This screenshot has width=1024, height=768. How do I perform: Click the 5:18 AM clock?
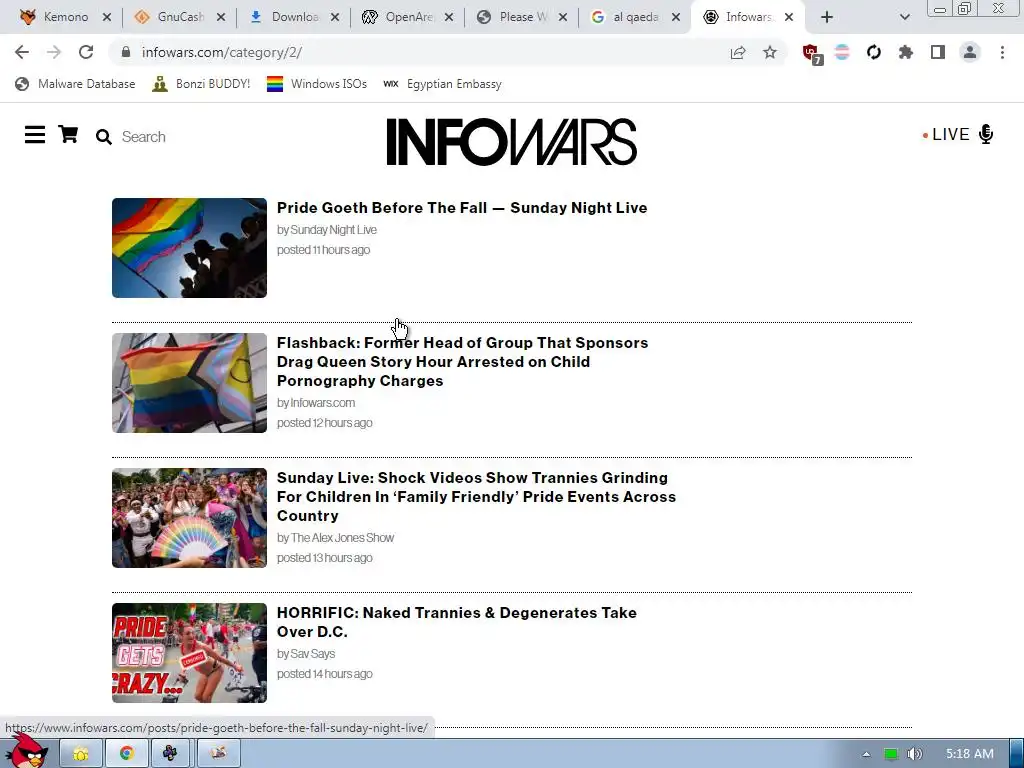click(969, 754)
